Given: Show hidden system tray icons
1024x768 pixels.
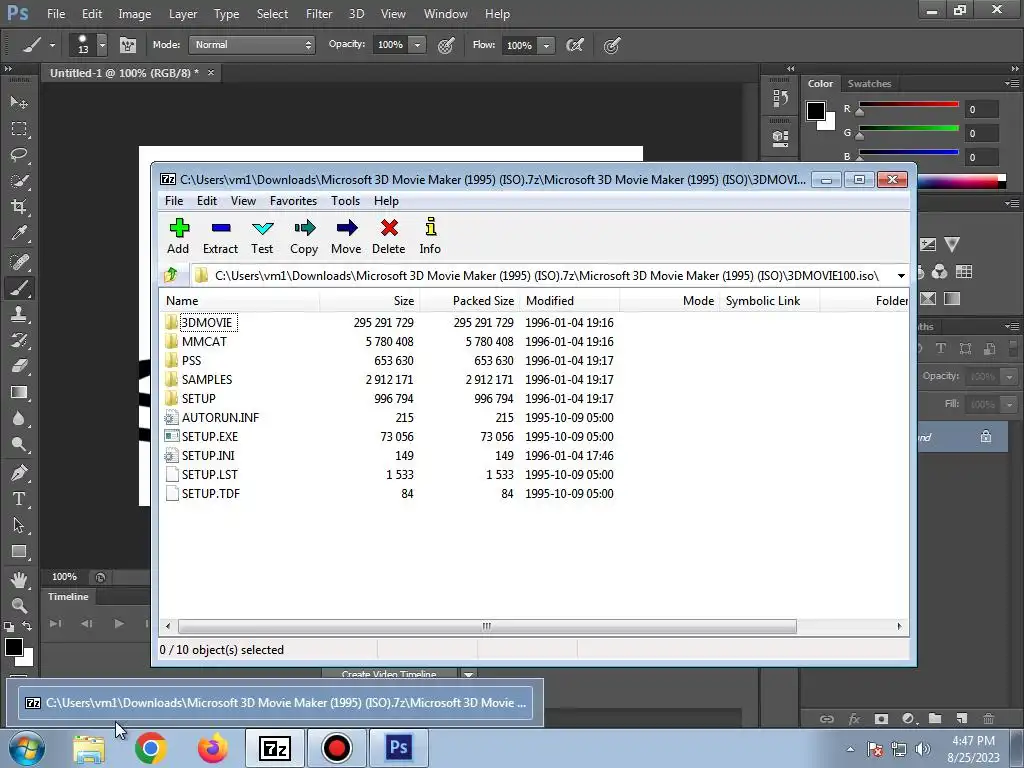Looking at the screenshot, I should [850, 749].
